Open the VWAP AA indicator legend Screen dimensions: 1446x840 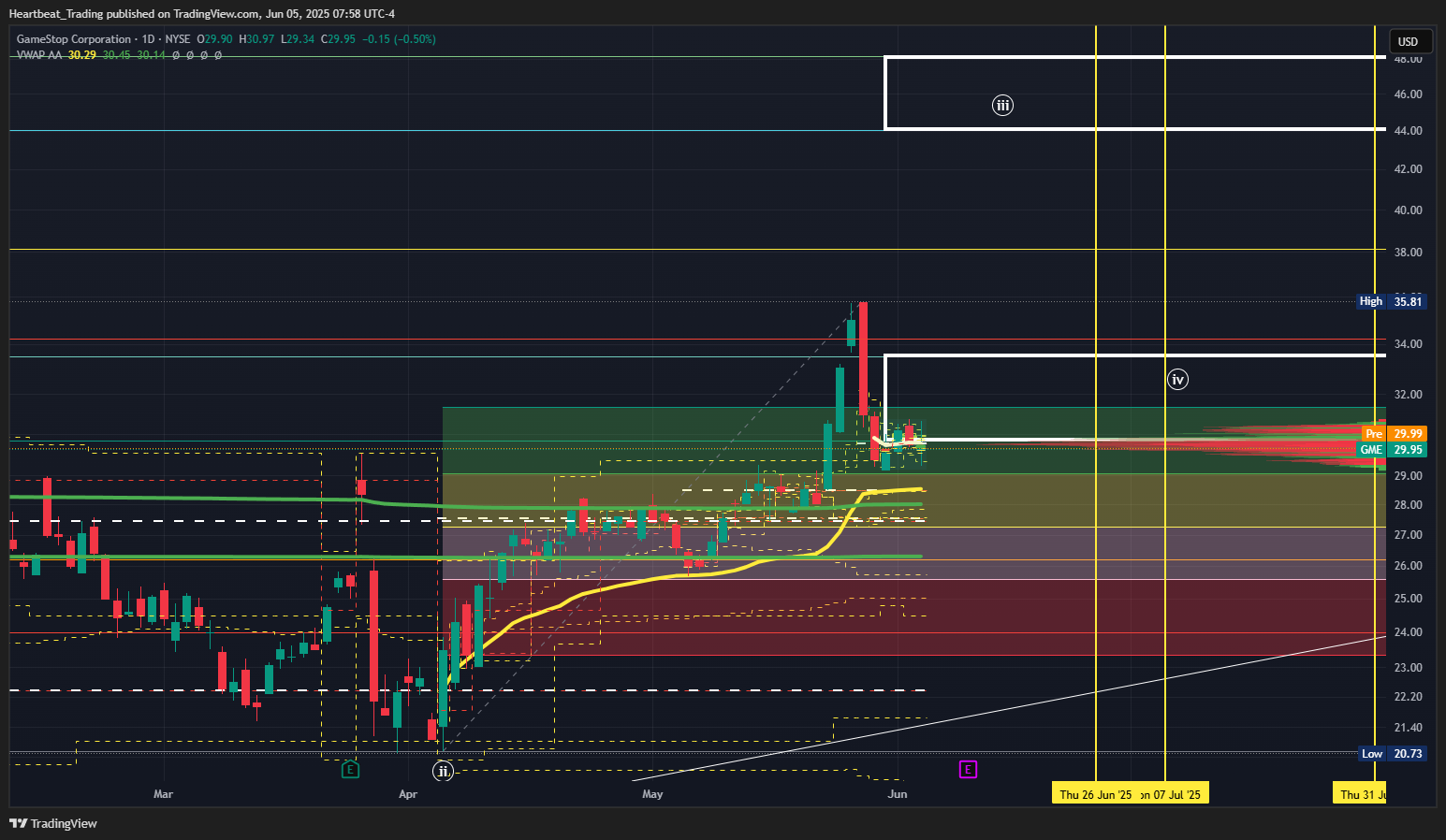pos(39,55)
